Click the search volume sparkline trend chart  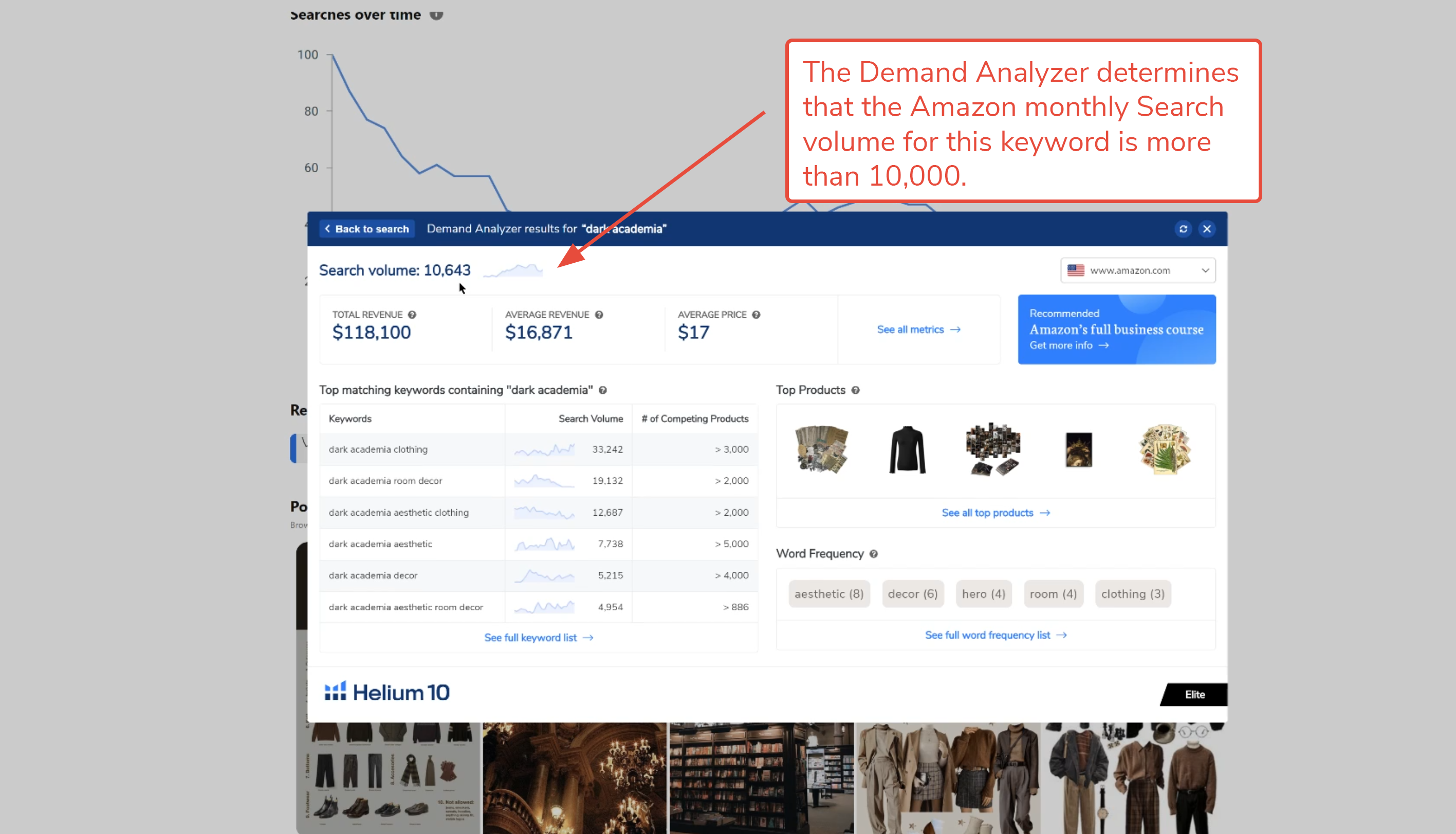point(513,270)
